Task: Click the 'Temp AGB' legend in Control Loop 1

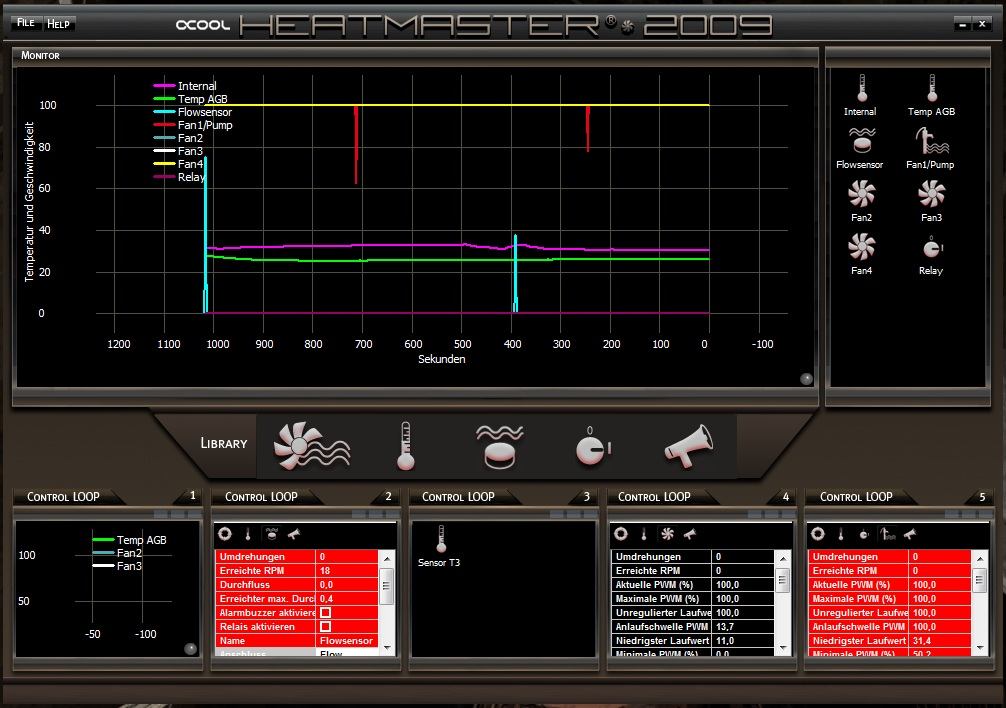Action: 130,540
